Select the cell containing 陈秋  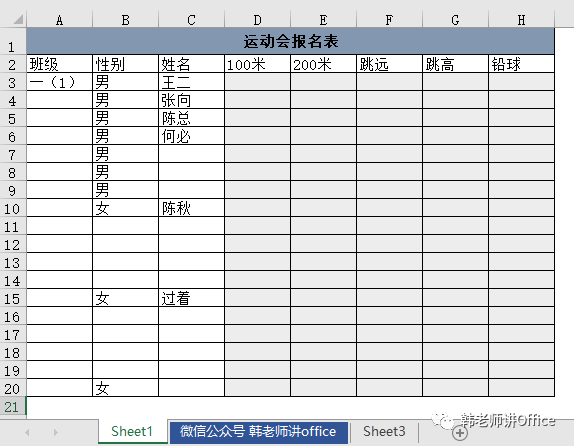pos(191,208)
